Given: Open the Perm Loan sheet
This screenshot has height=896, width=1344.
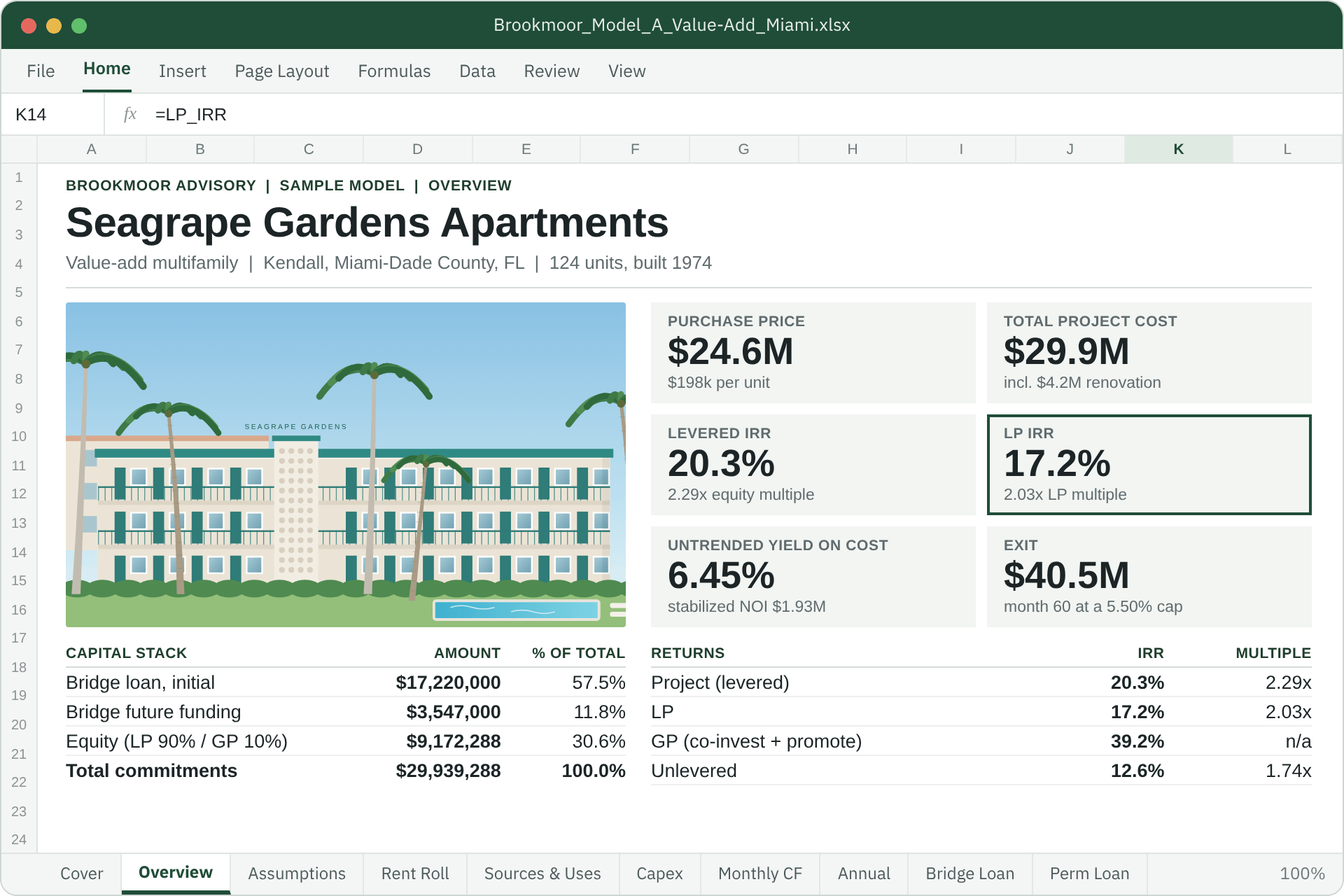Looking at the screenshot, I should click(x=1089, y=874).
